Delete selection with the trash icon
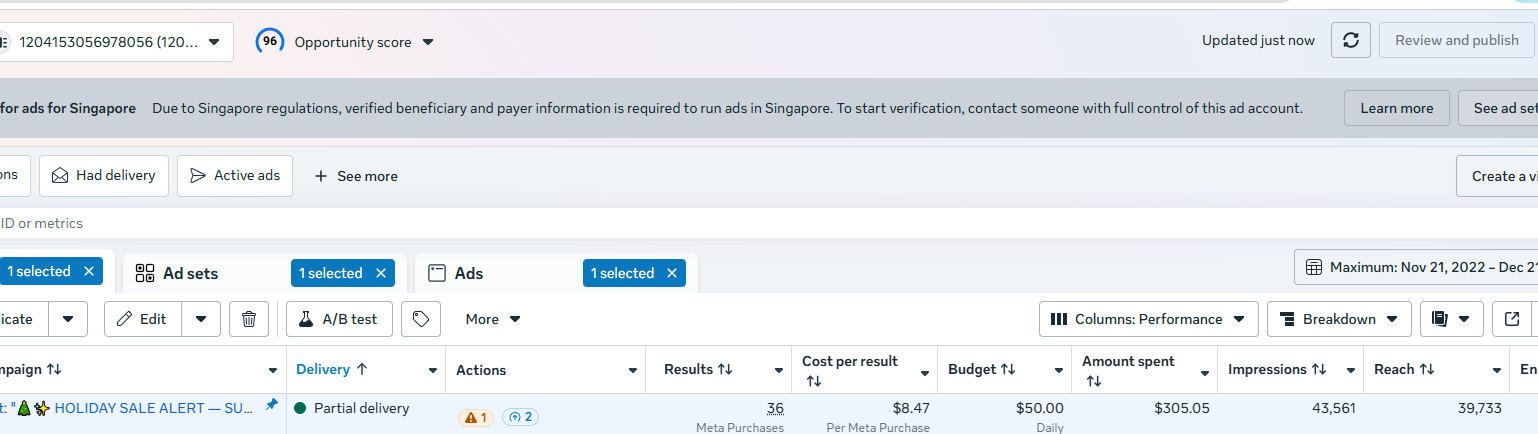 tap(249, 319)
